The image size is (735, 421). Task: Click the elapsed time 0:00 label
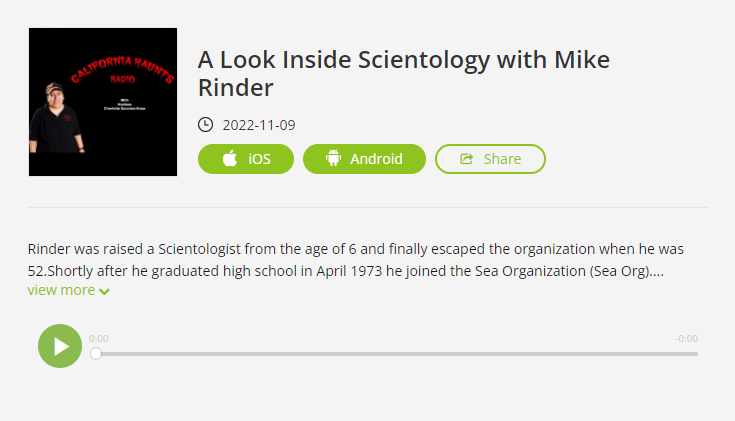[x=99, y=339]
